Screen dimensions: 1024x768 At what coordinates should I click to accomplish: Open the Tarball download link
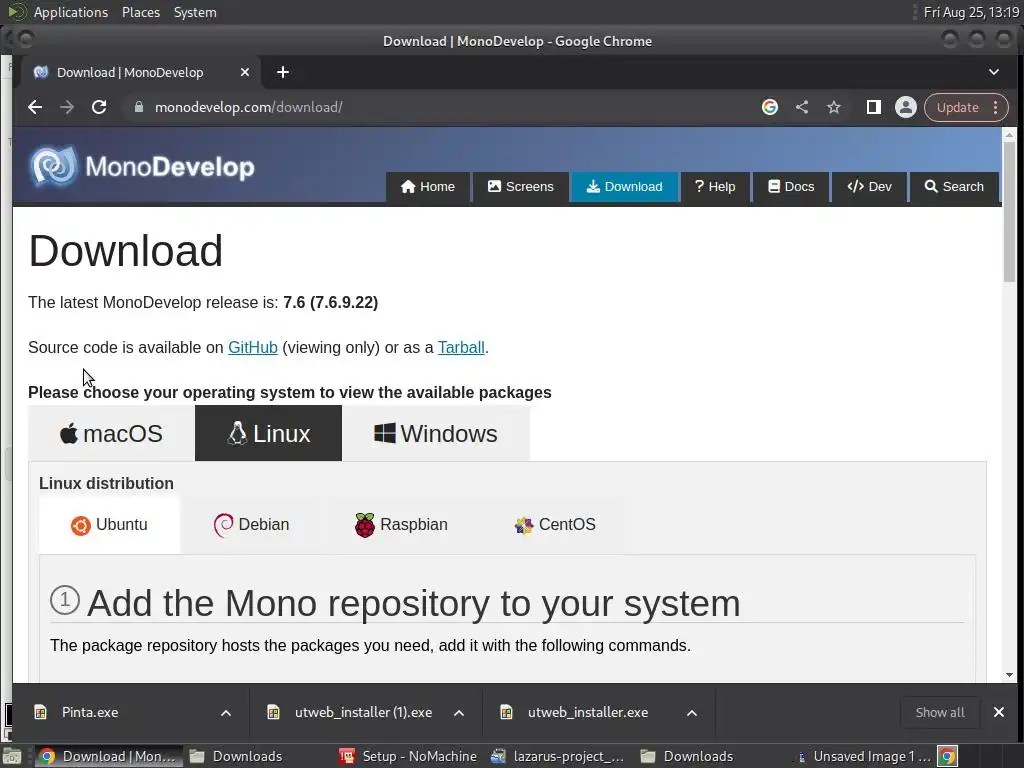(461, 347)
